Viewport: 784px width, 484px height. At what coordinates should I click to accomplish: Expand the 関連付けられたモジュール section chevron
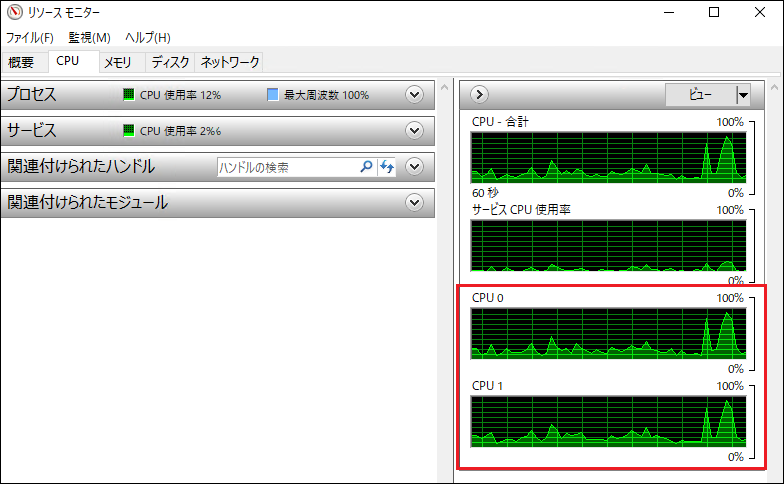click(416, 203)
